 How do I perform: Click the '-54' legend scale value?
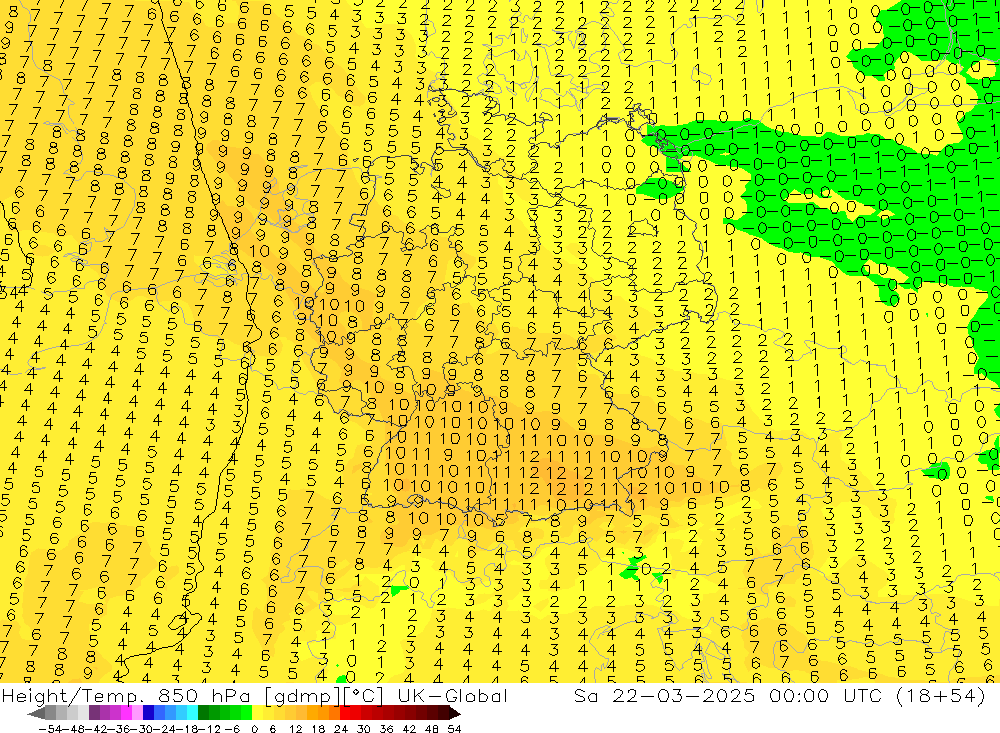point(50,729)
